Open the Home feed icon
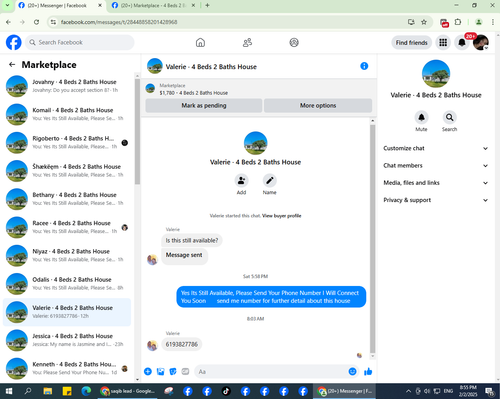The image size is (500, 399). 200,42
